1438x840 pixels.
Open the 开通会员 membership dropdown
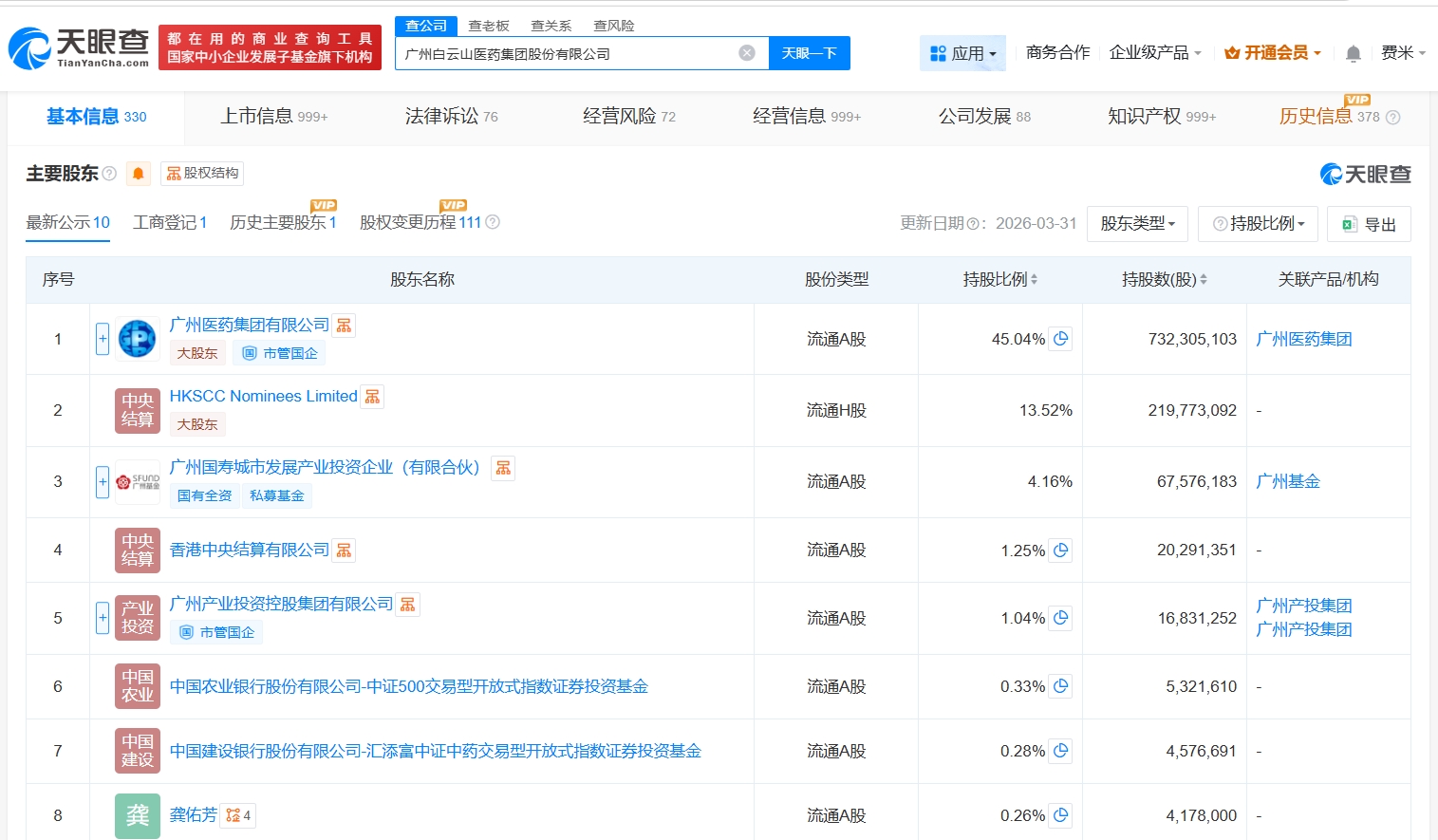coord(1273,53)
